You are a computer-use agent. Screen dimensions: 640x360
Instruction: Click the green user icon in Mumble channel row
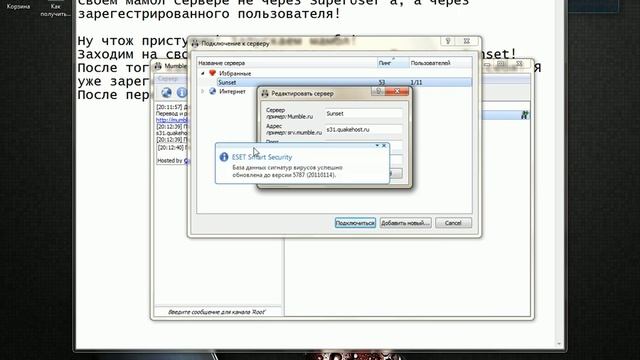tap(524, 116)
